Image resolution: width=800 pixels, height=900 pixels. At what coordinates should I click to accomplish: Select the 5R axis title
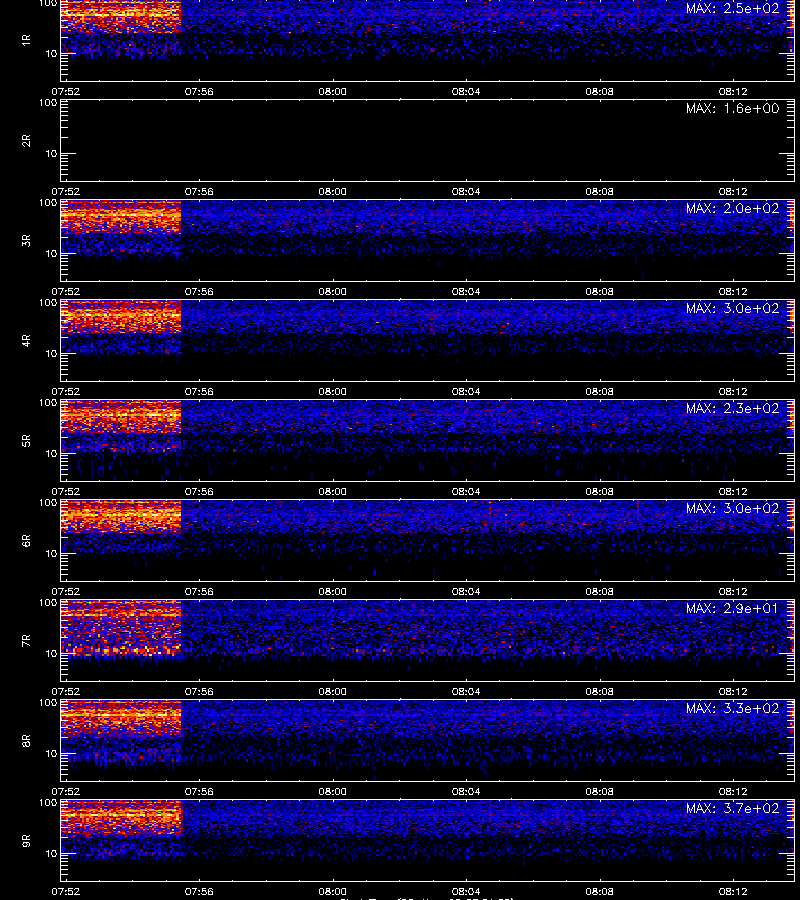(x=26, y=441)
